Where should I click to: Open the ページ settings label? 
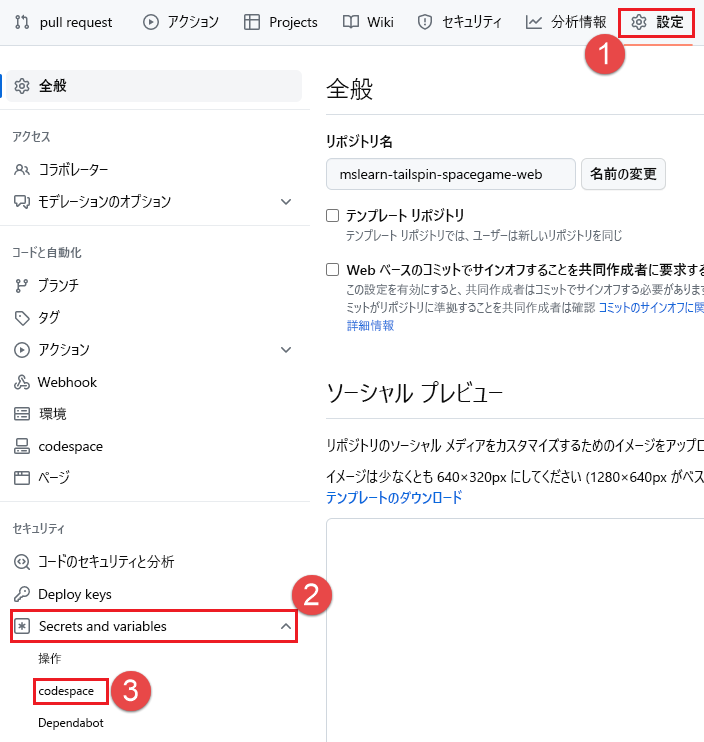tap(54, 477)
